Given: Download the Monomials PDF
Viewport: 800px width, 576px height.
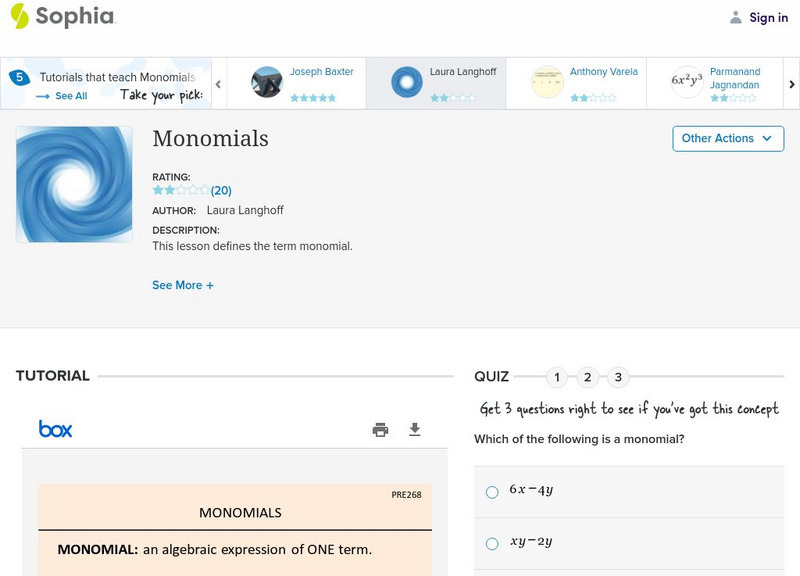Looking at the screenshot, I should [414, 428].
